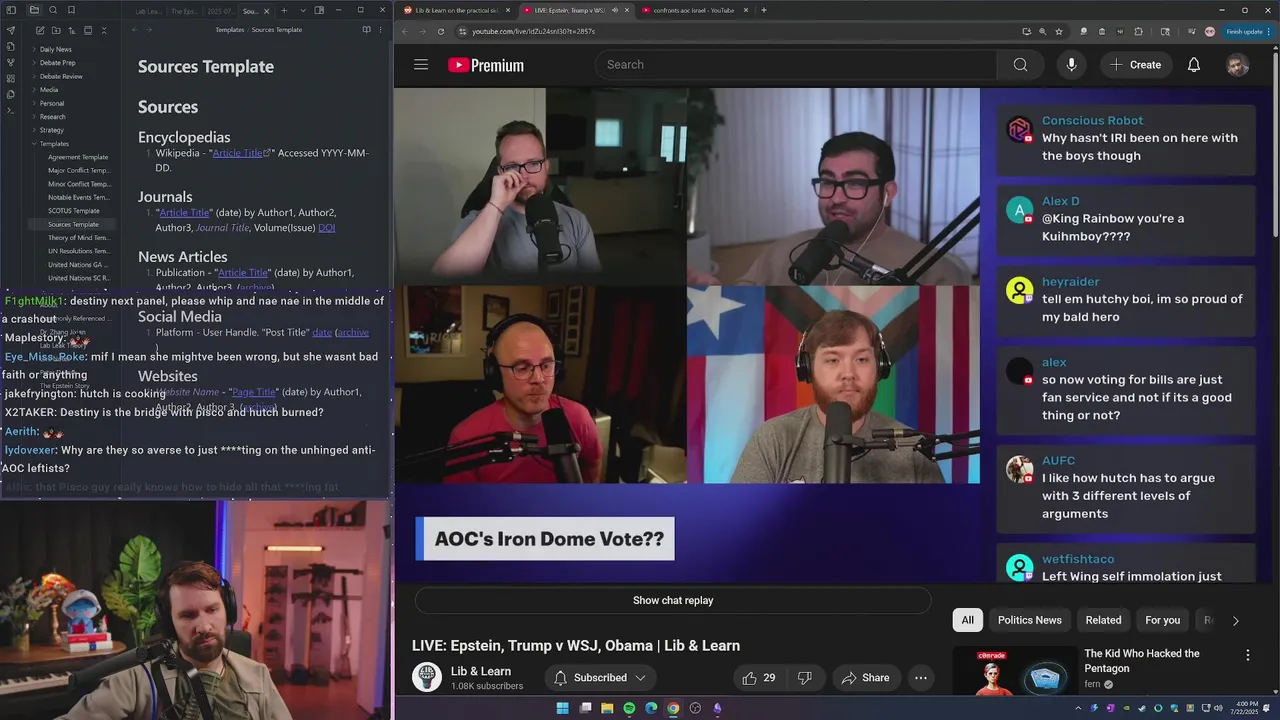
Task: Dislike the video thumbs-down button
Action: tap(805, 678)
